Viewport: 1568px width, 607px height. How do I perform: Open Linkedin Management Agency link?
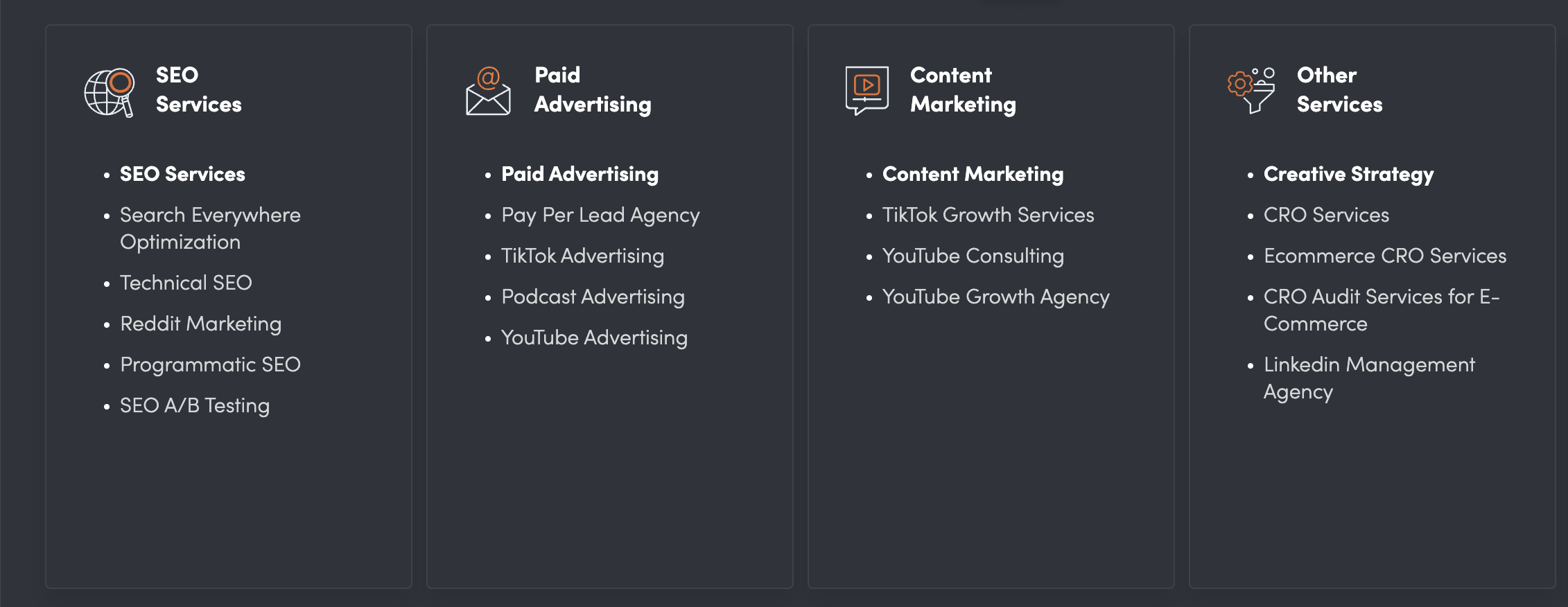1369,378
